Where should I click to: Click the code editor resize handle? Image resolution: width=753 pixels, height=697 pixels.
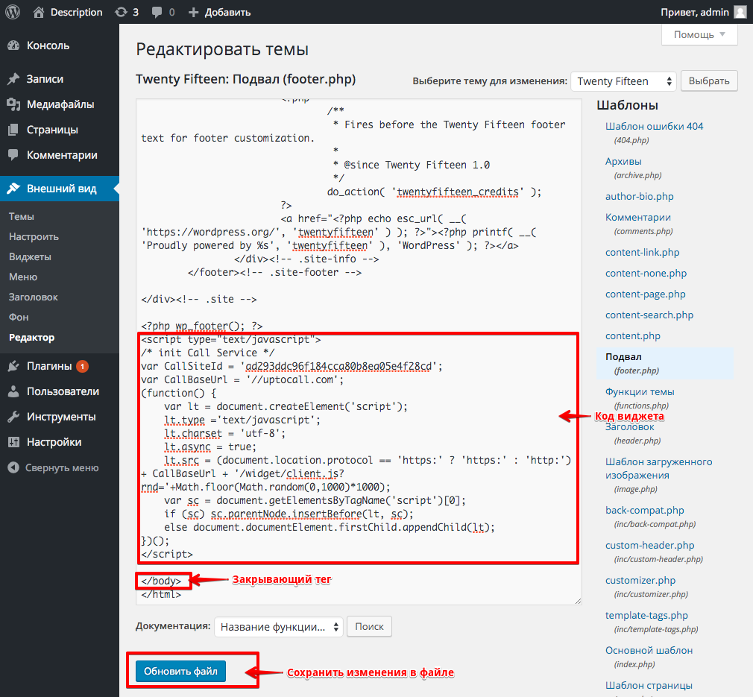click(577, 600)
